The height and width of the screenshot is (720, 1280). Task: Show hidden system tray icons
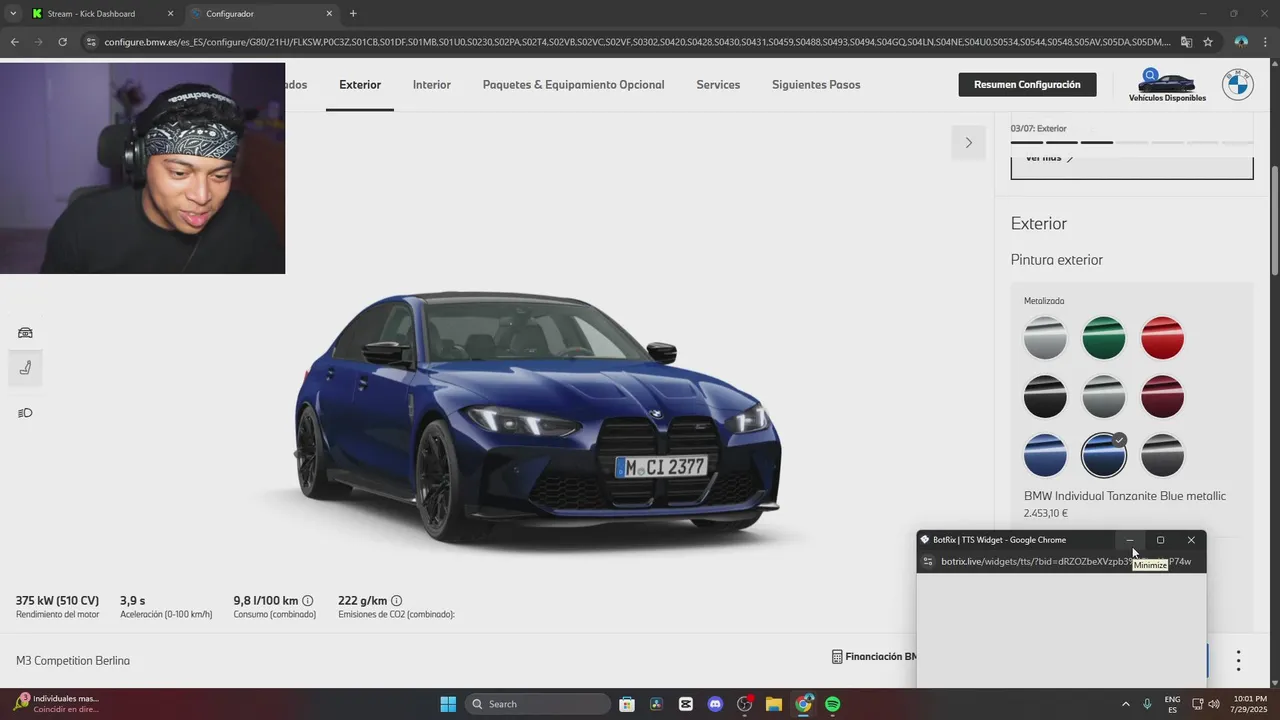tap(1125, 704)
